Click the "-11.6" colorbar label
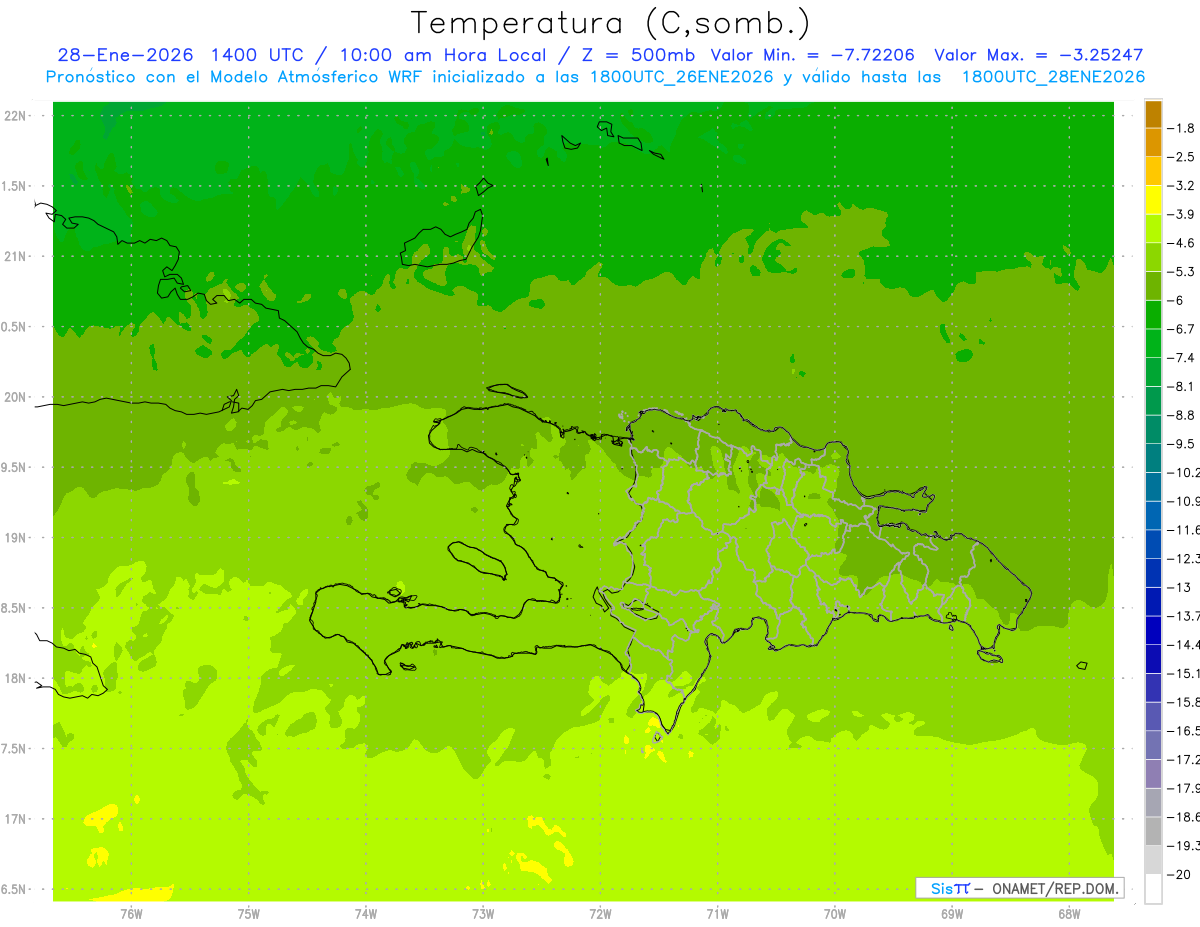Image resolution: width=1200 pixels, height=927 pixels. 1183,530
